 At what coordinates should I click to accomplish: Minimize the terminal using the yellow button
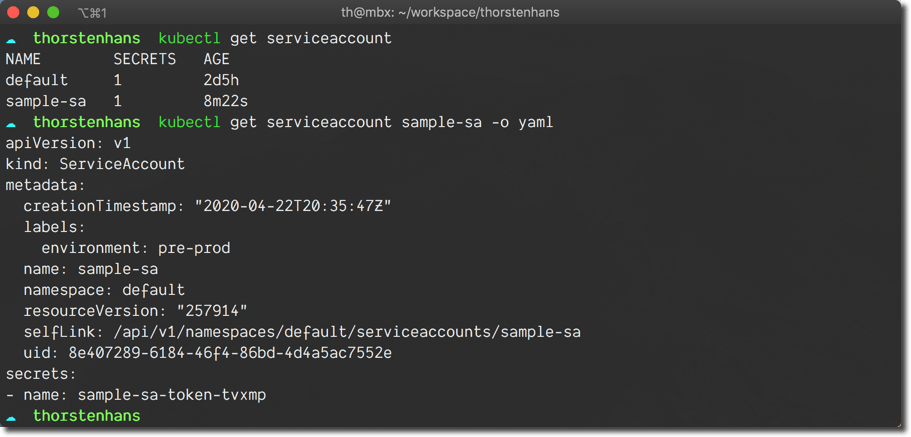pyautogui.click(x=33, y=13)
